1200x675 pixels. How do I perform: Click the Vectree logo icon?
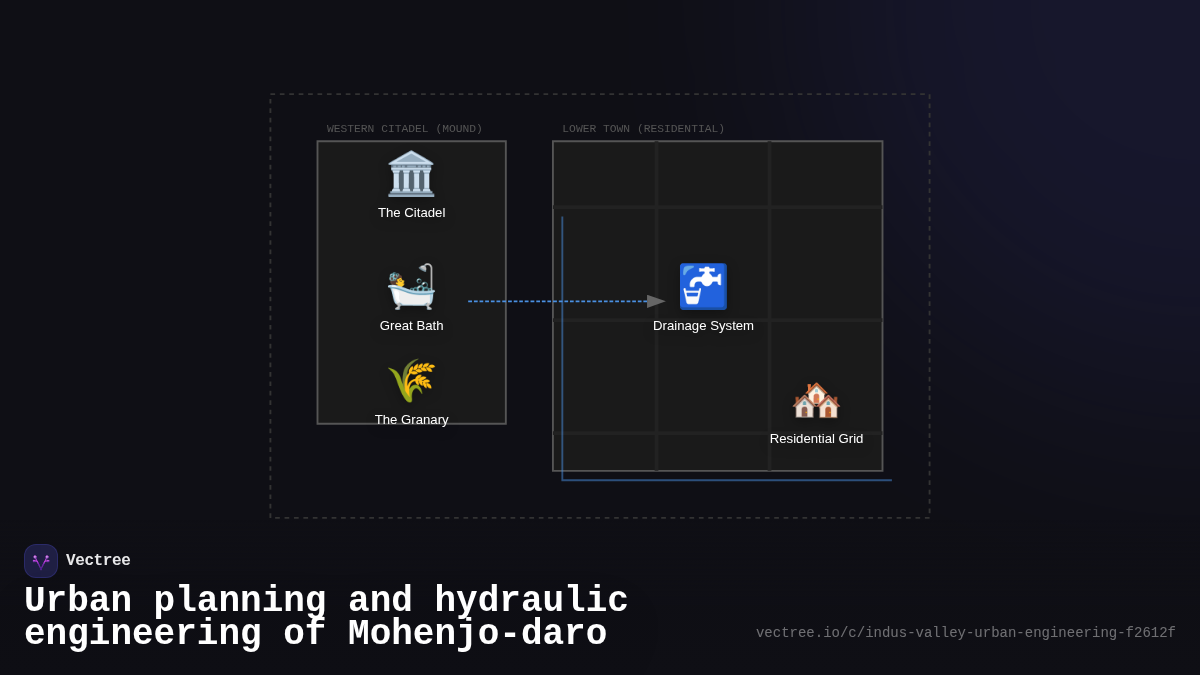(41, 561)
